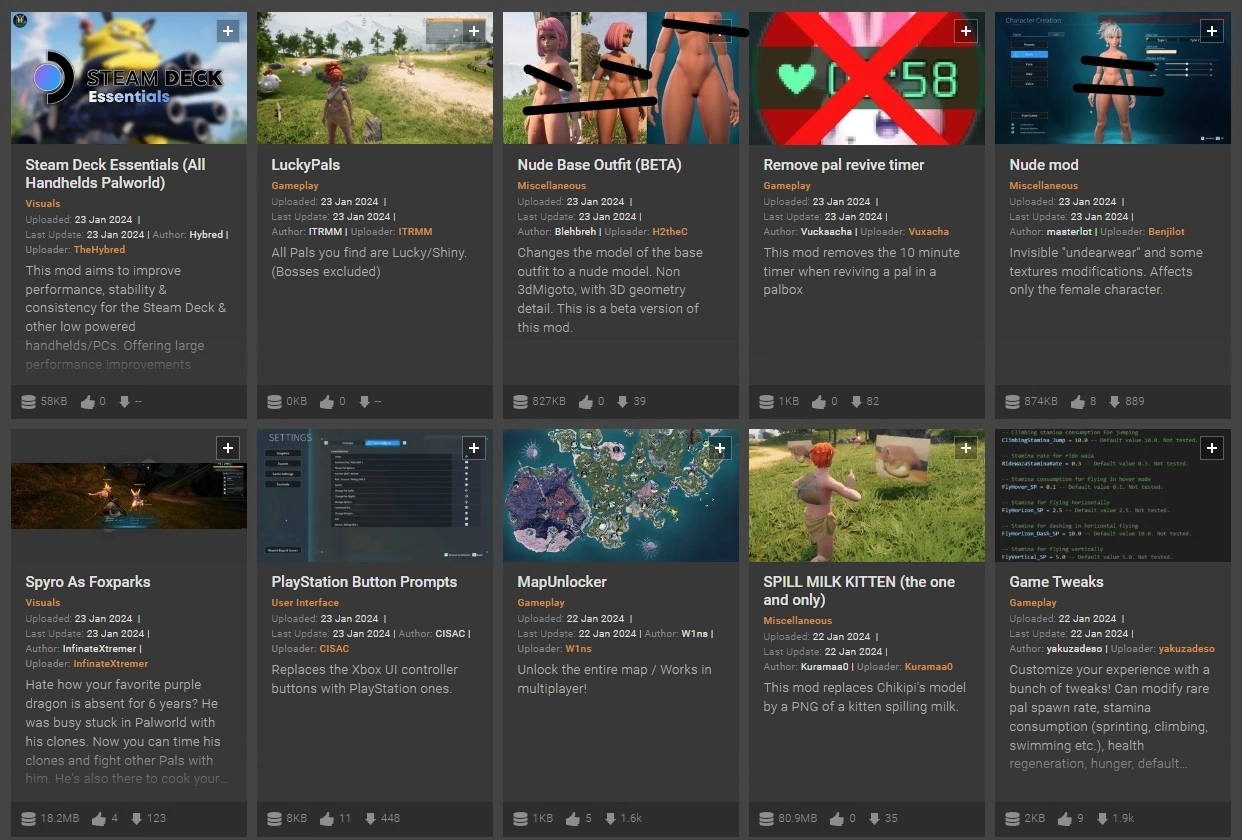Image resolution: width=1242 pixels, height=840 pixels.
Task: Open uploader W1ns profile
Action: tap(578, 649)
